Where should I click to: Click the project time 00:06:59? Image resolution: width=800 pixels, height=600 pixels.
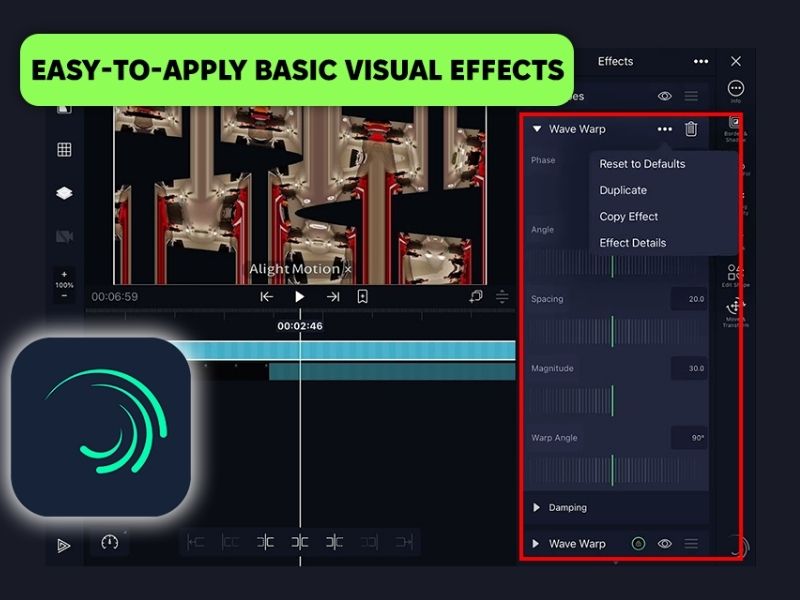click(x=114, y=296)
